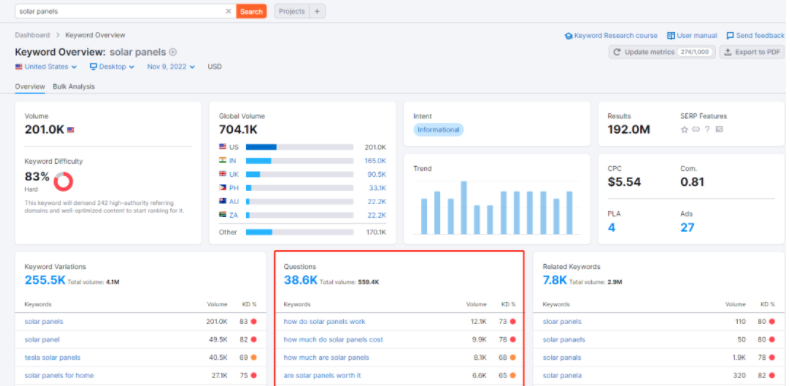Click UK global volume 90.5K
The height and width of the screenshot is (386, 790).
click(x=377, y=174)
